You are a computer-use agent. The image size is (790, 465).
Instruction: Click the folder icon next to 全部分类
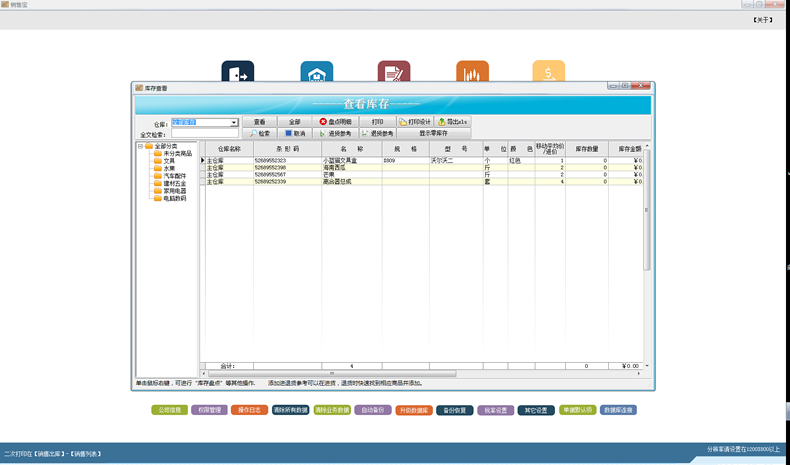click(x=149, y=146)
